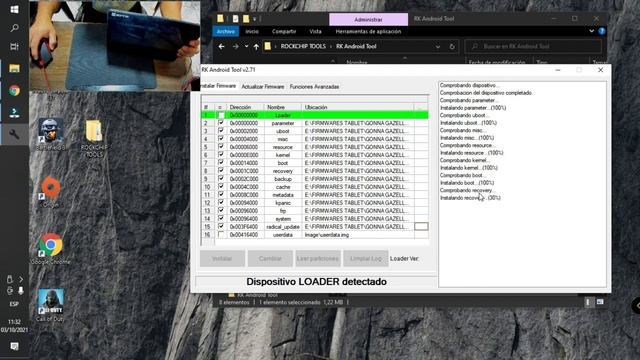
Task: Sort by the Nombre column in Explorer
Action: [x=357, y=62]
